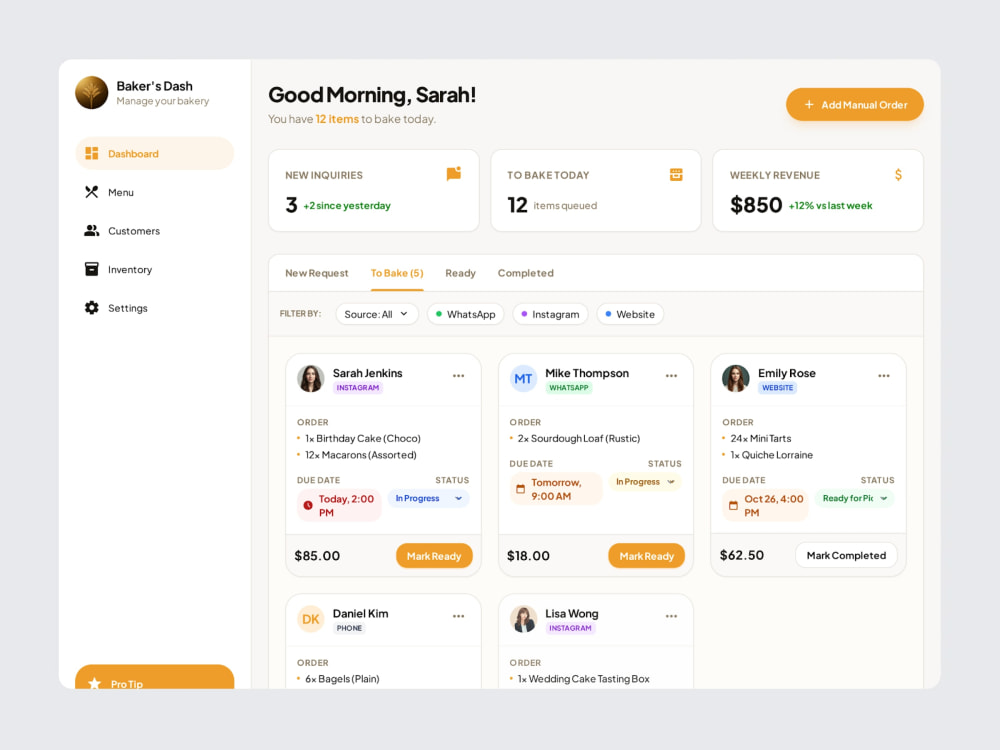1000x750 pixels.
Task: Open Inventory page from the sidebar
Action: [x=154, y=269]
